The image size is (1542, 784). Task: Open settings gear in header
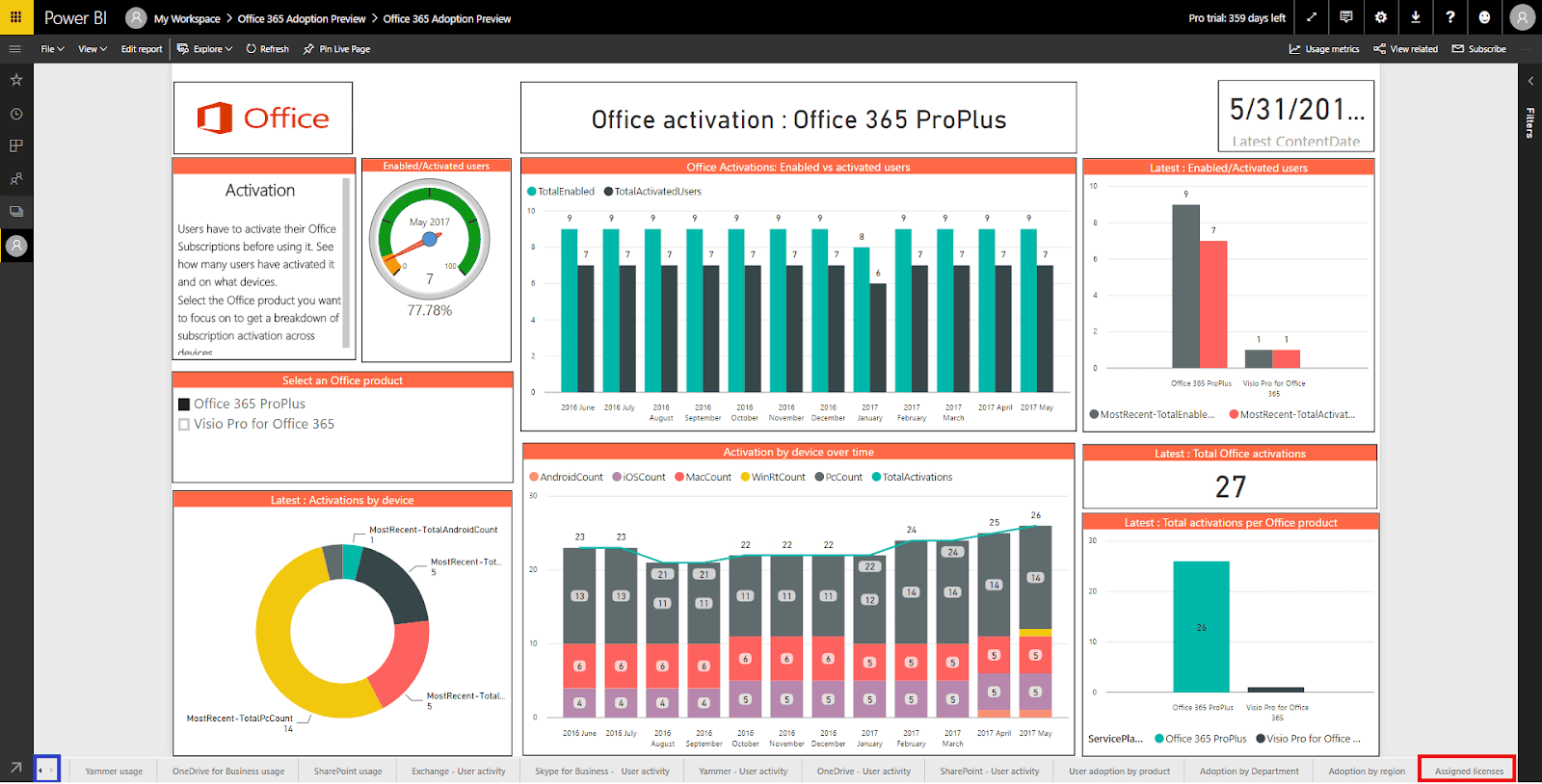coord(1381,17)
